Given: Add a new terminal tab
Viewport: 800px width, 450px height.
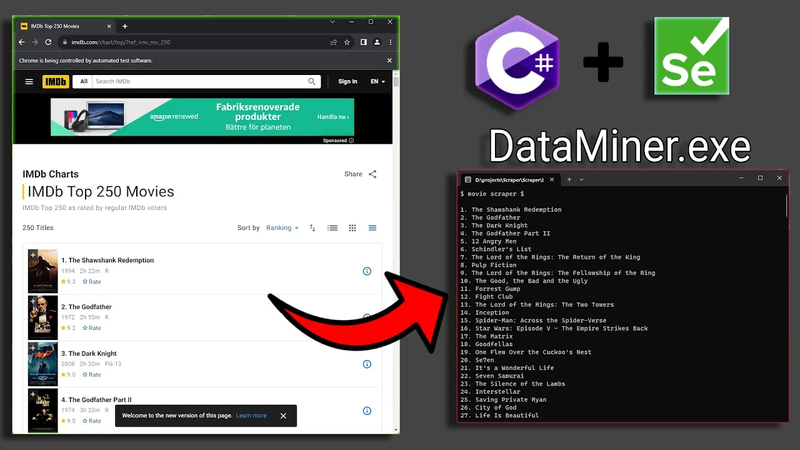Looking at the screenshot, I should pos(569,180).
